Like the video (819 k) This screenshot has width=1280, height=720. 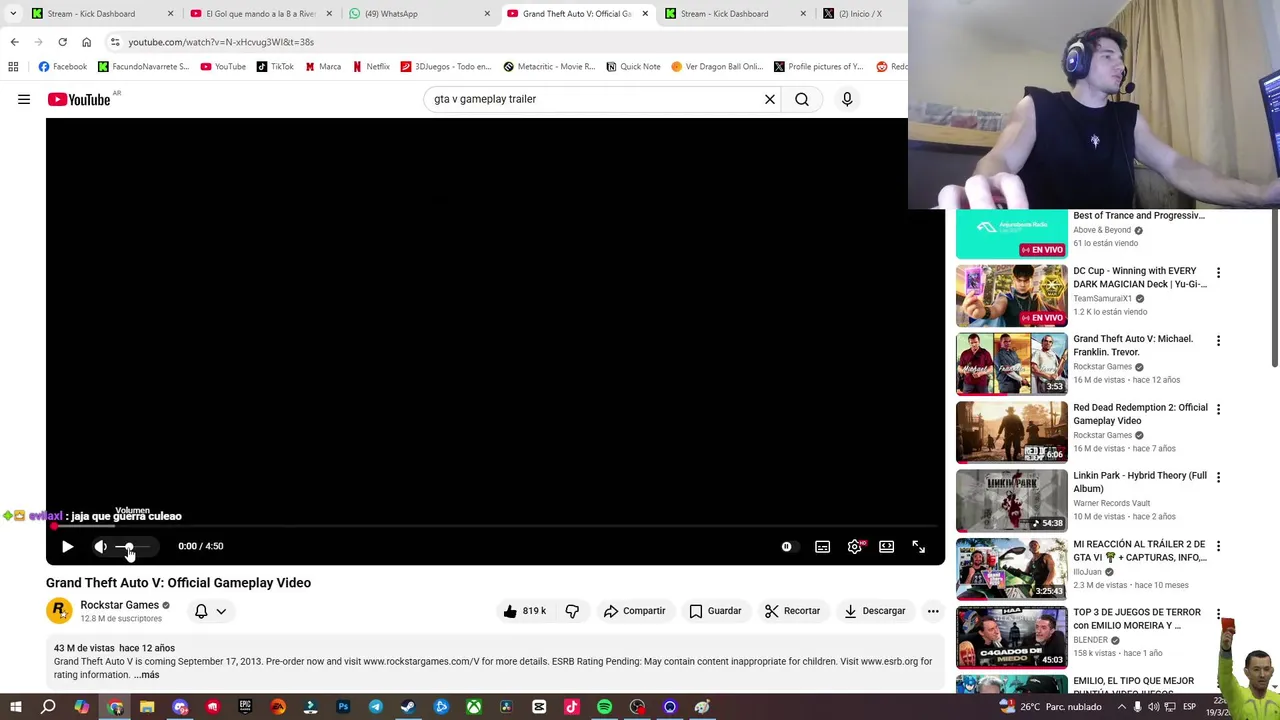pos(523,611)
